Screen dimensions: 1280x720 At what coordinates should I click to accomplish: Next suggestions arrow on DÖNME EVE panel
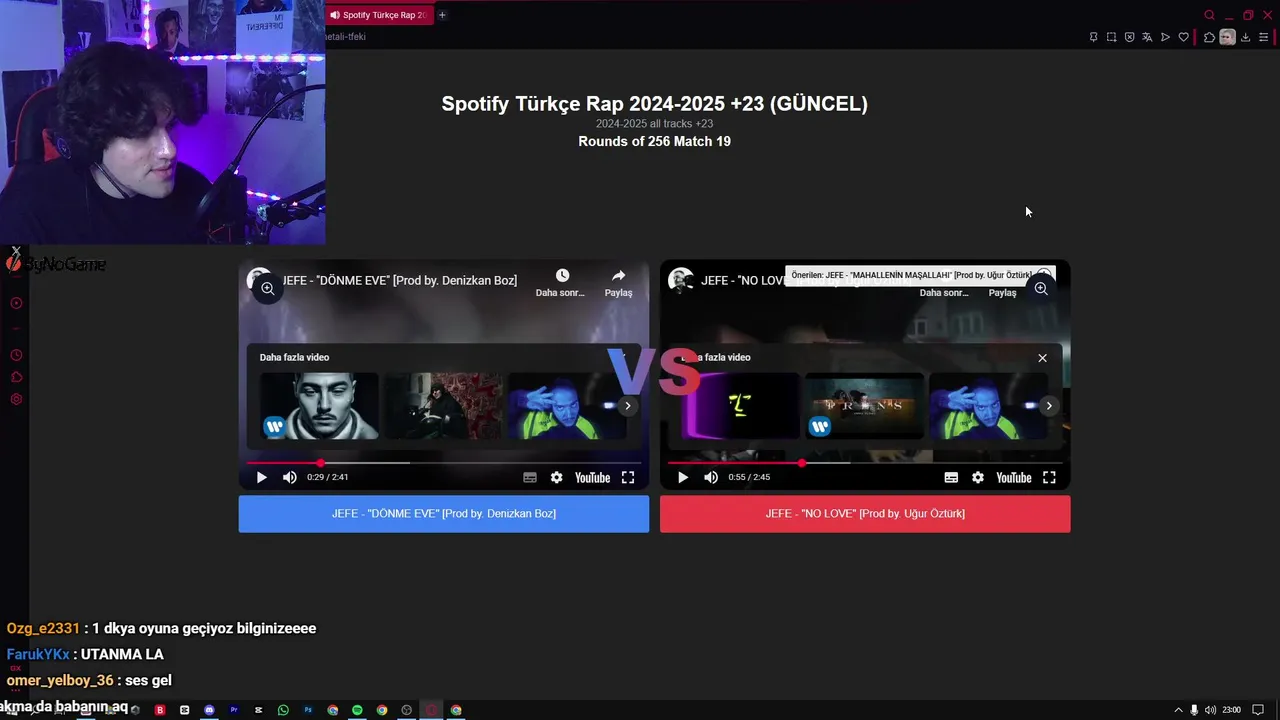(627, 406)
